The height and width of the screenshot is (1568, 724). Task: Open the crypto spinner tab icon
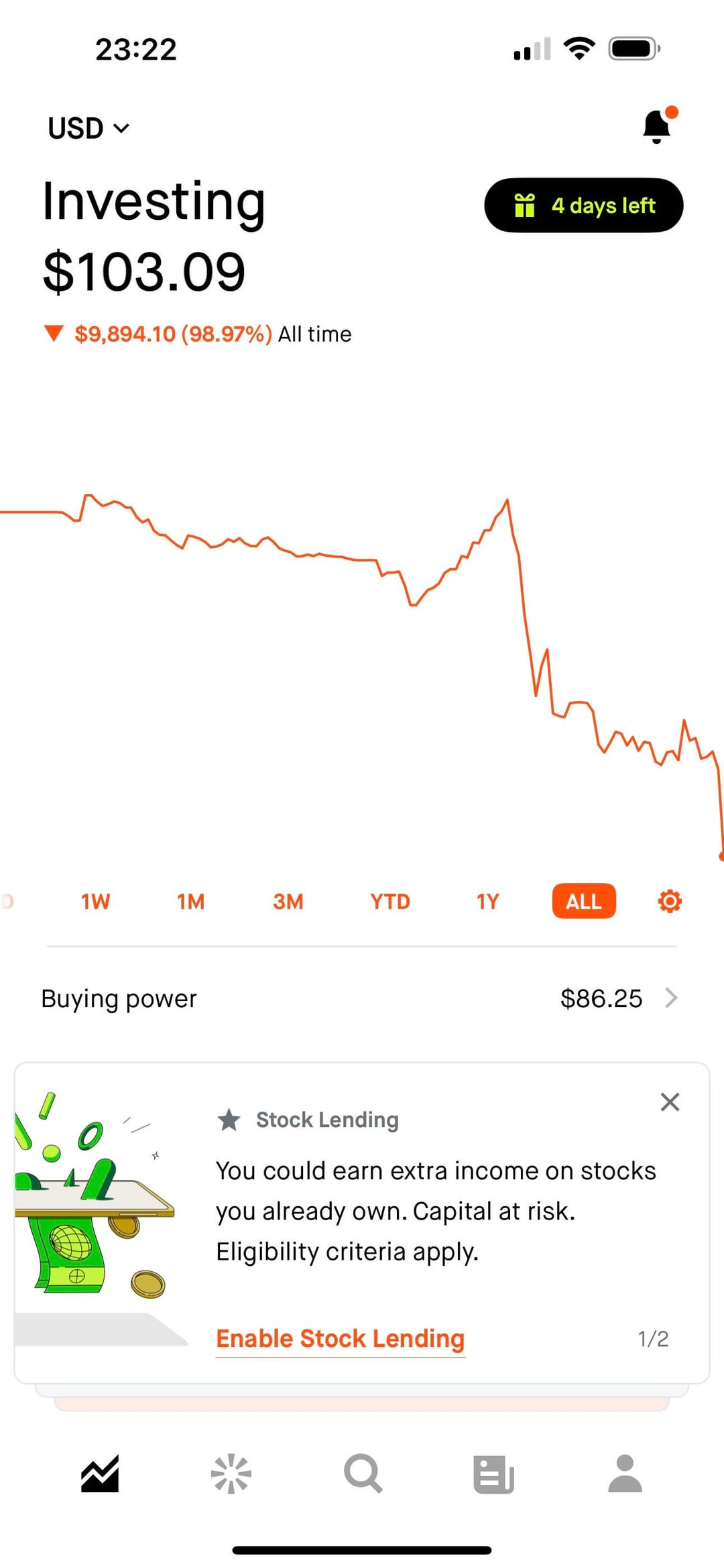(x=231, y=1474)
